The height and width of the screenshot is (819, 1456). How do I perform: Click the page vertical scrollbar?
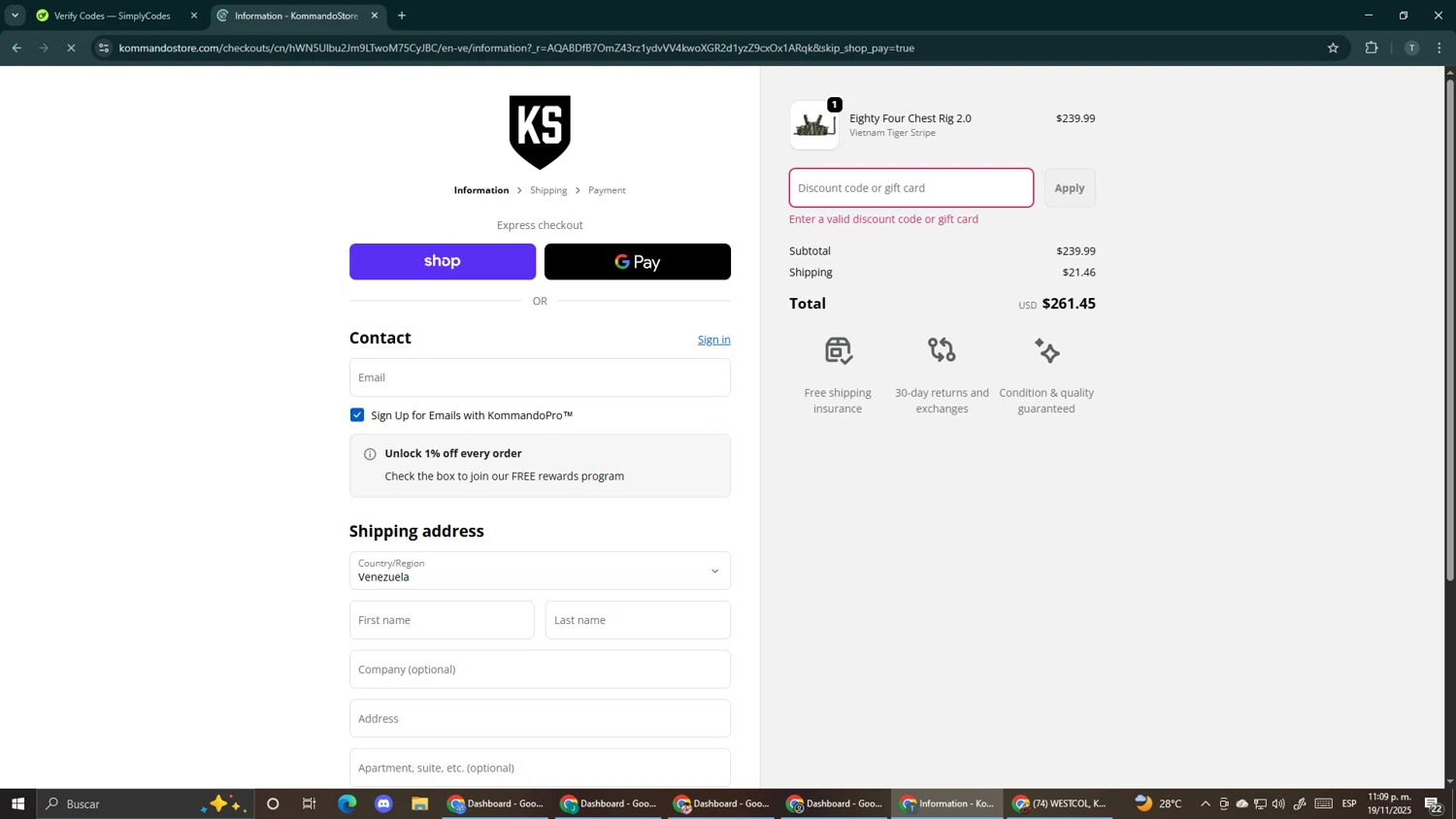[1450, 330]
